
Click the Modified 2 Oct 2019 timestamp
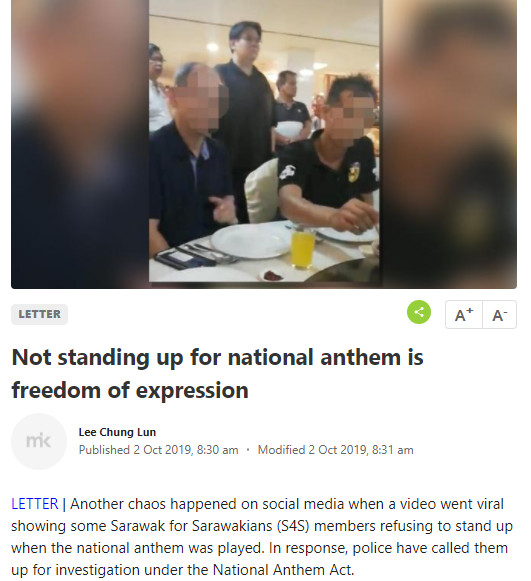click(335, 450)
